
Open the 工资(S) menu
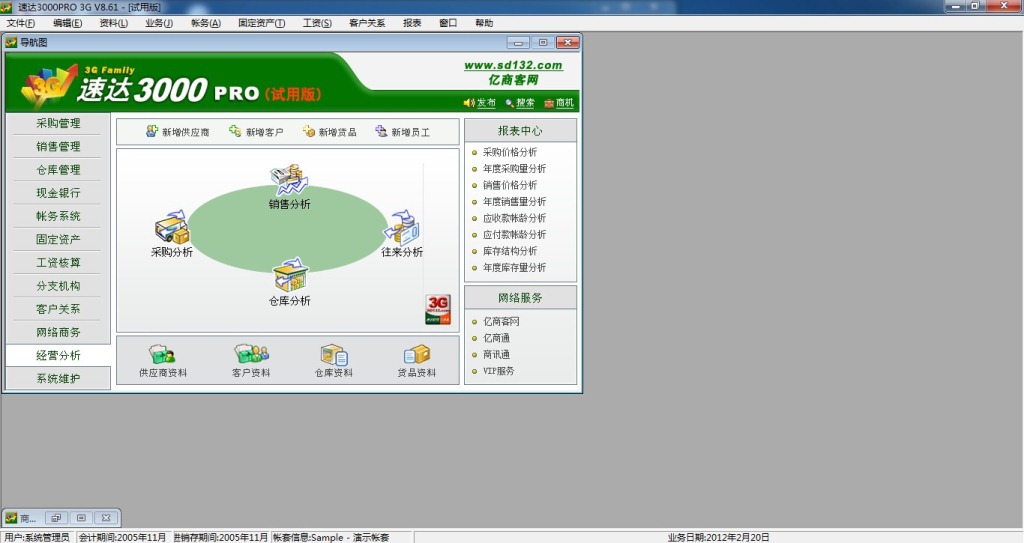click(x=317, y=23)
